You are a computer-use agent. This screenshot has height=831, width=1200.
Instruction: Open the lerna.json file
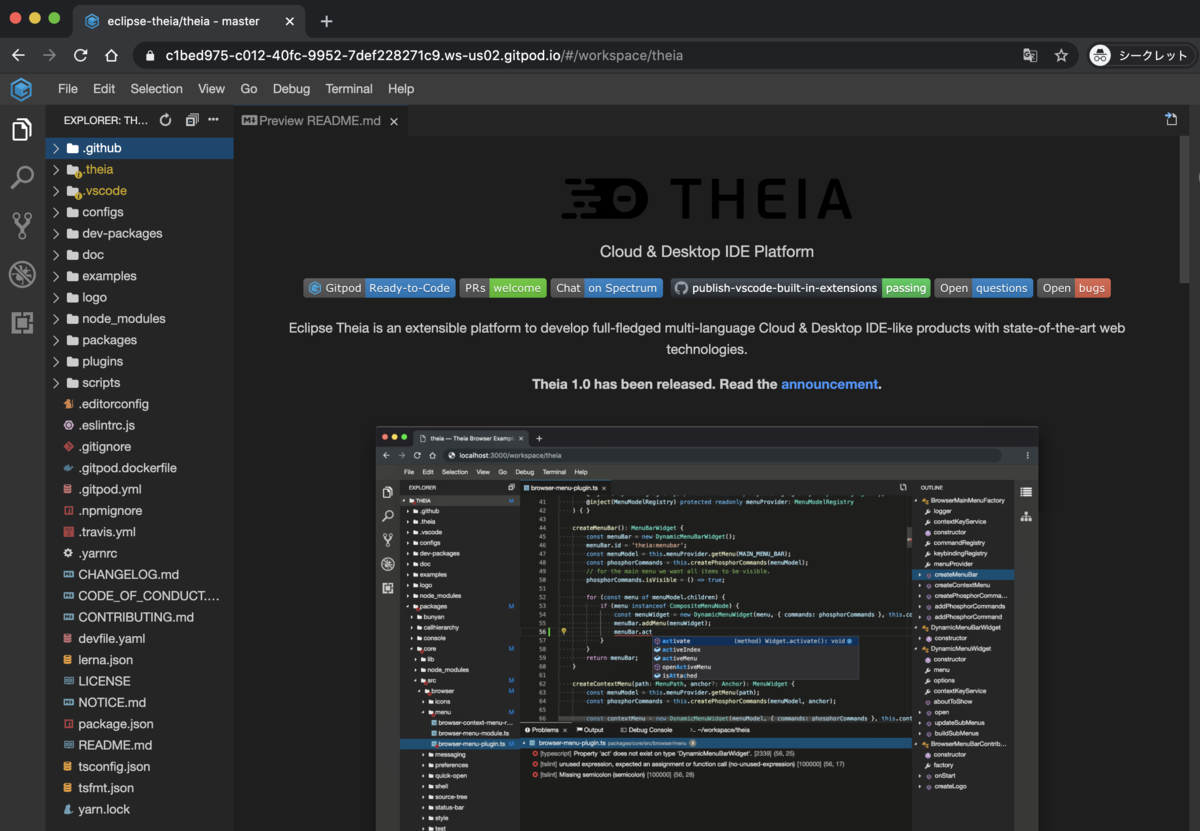(x=139, y=660)
